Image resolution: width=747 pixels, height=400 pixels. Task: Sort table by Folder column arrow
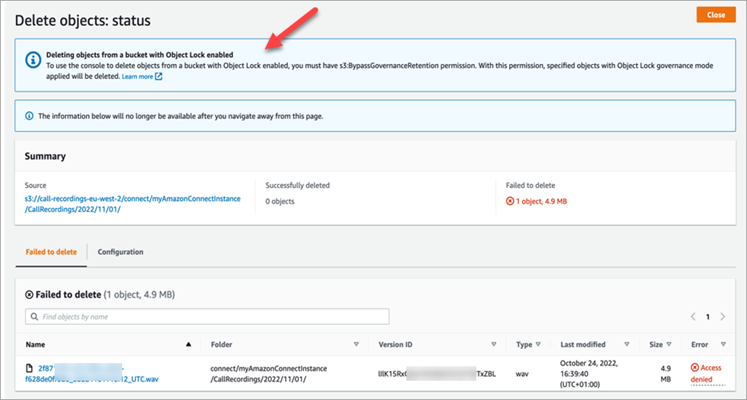click(356, 343)
